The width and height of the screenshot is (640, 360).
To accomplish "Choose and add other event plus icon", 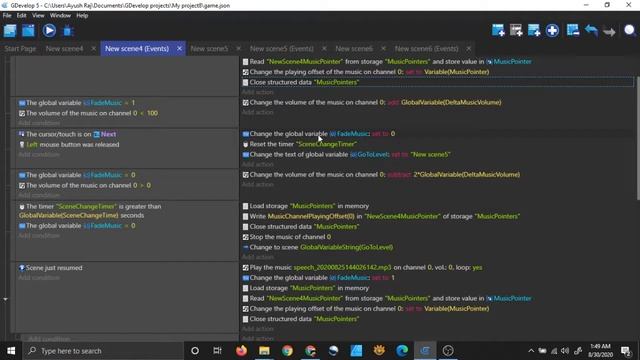I will click(x=552, y=30).
